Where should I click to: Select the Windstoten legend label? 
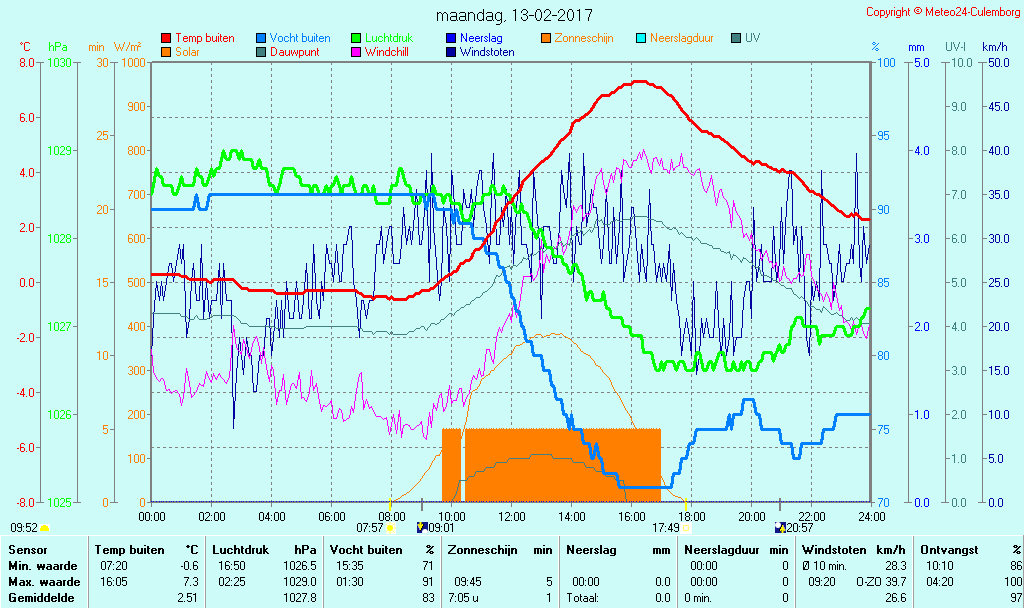coord(487,52)
